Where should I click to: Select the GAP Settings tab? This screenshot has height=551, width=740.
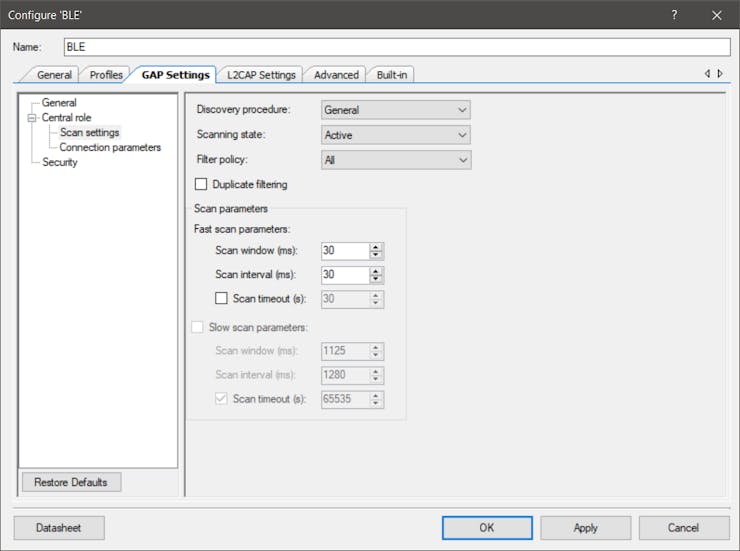(176, 75)
